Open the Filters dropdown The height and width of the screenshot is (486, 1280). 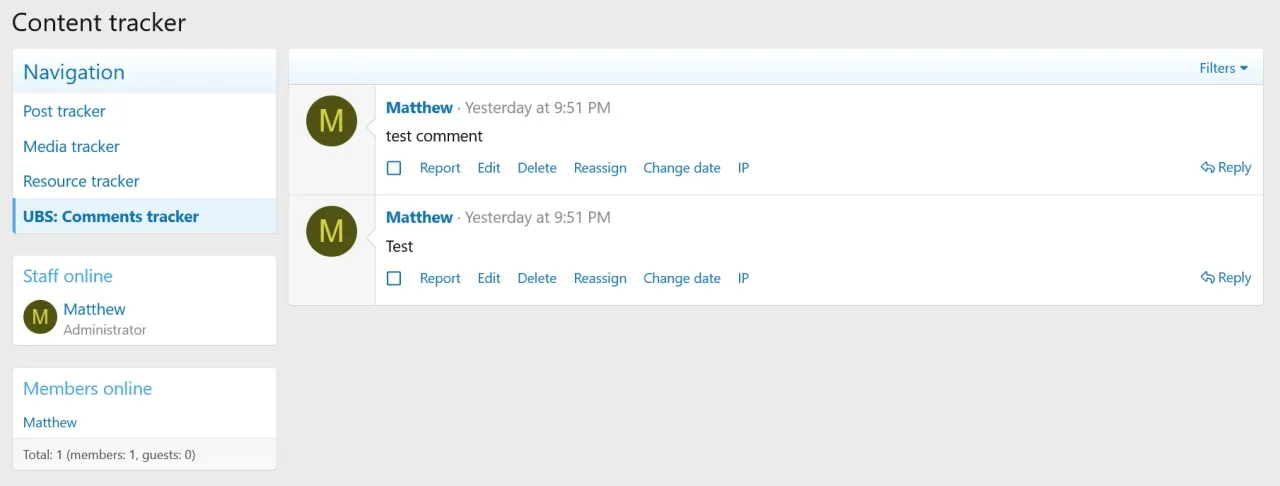click(1223, 68)
